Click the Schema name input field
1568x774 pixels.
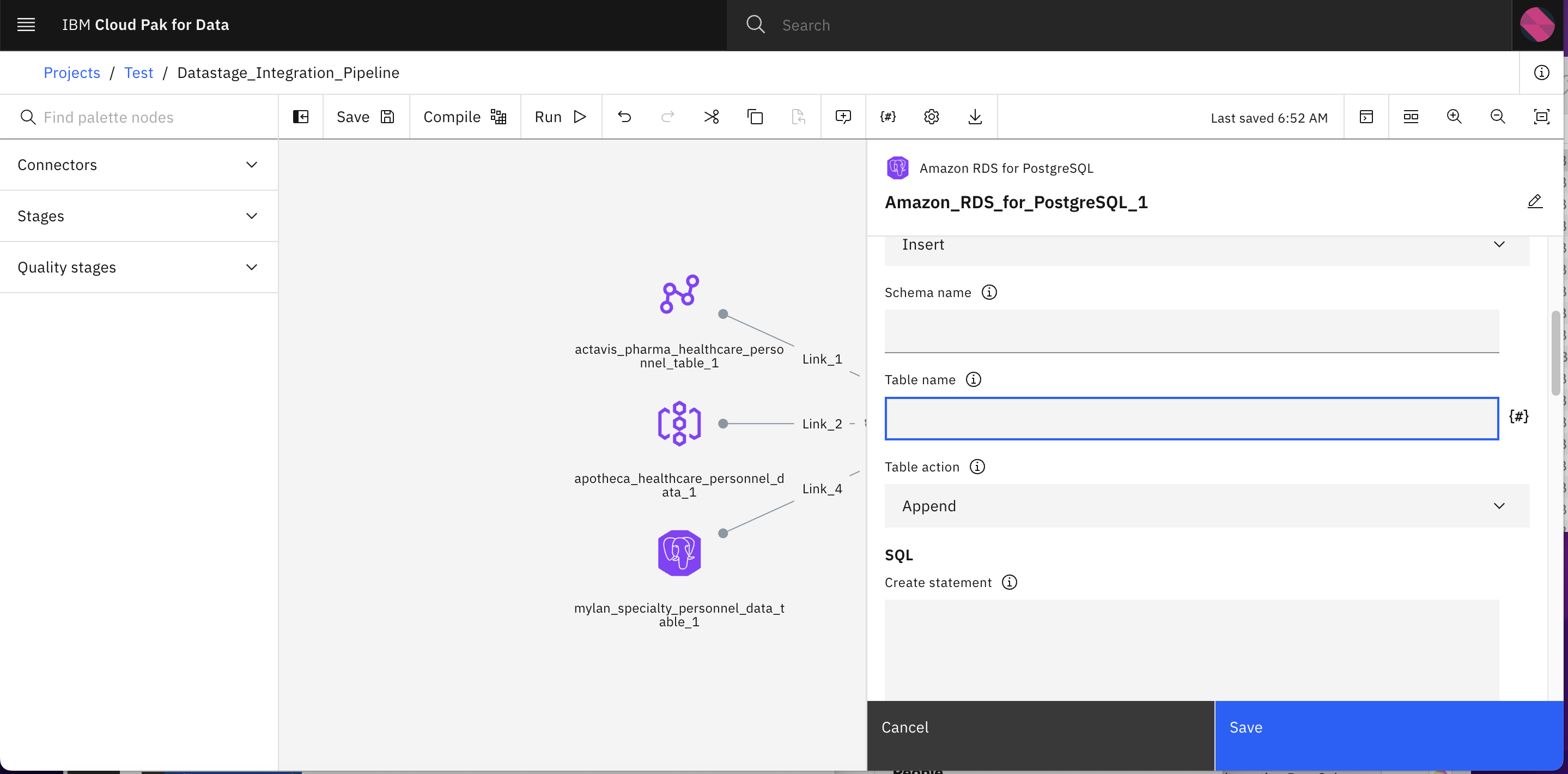1191,331
